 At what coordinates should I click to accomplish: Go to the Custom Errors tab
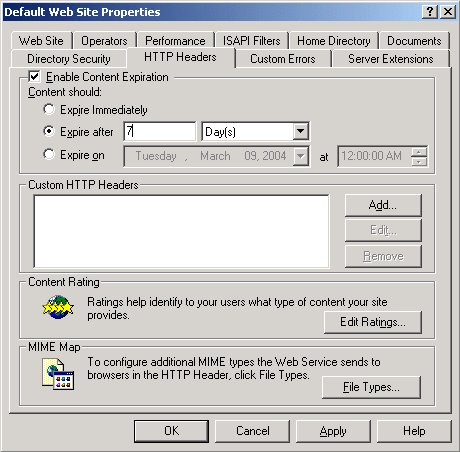(x=283, y=59)
